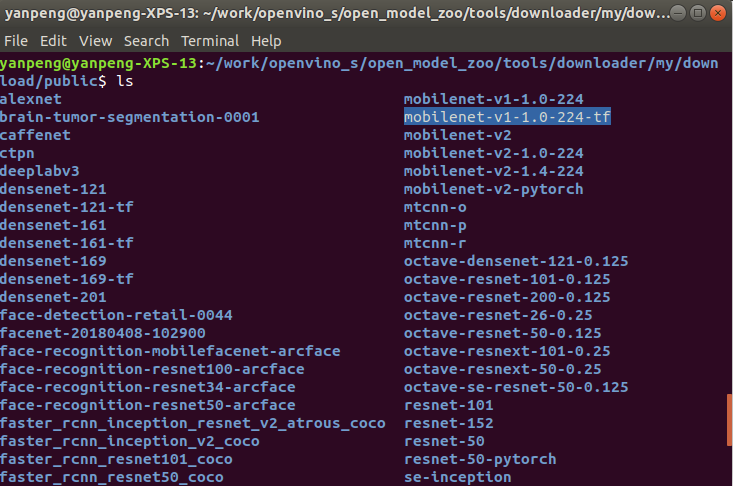Click the octave-resnet-200-0.125 entry
The height and width of the screenshot is (486, 733).
click(x=507, y=297)
